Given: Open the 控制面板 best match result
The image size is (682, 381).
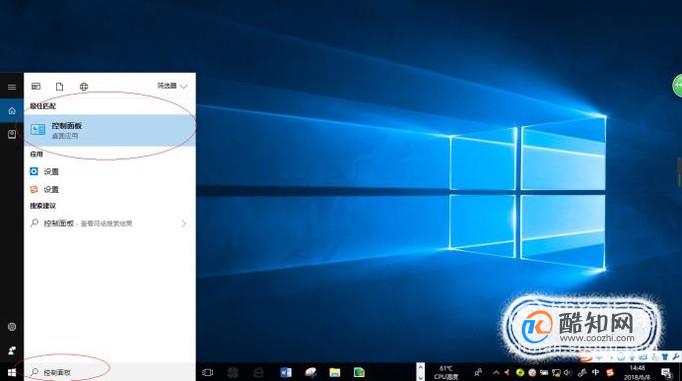Looking at the screenshot, I should 110,130.
